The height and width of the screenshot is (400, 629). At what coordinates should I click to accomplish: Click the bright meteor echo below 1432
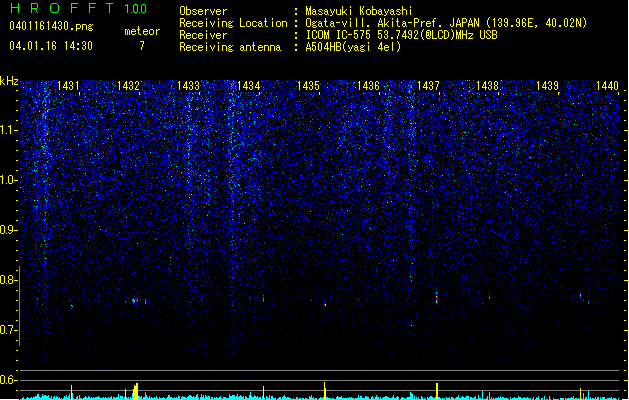click(x=135, y=300)
